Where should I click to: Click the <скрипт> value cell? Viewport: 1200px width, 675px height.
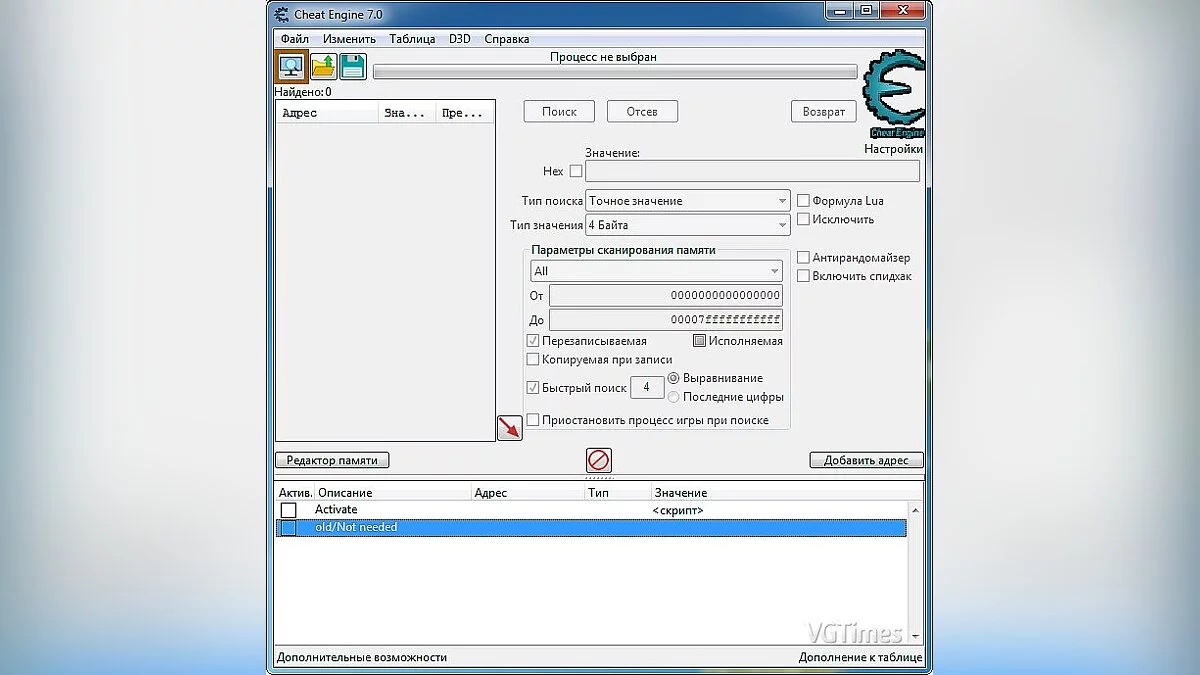point(677,510)
